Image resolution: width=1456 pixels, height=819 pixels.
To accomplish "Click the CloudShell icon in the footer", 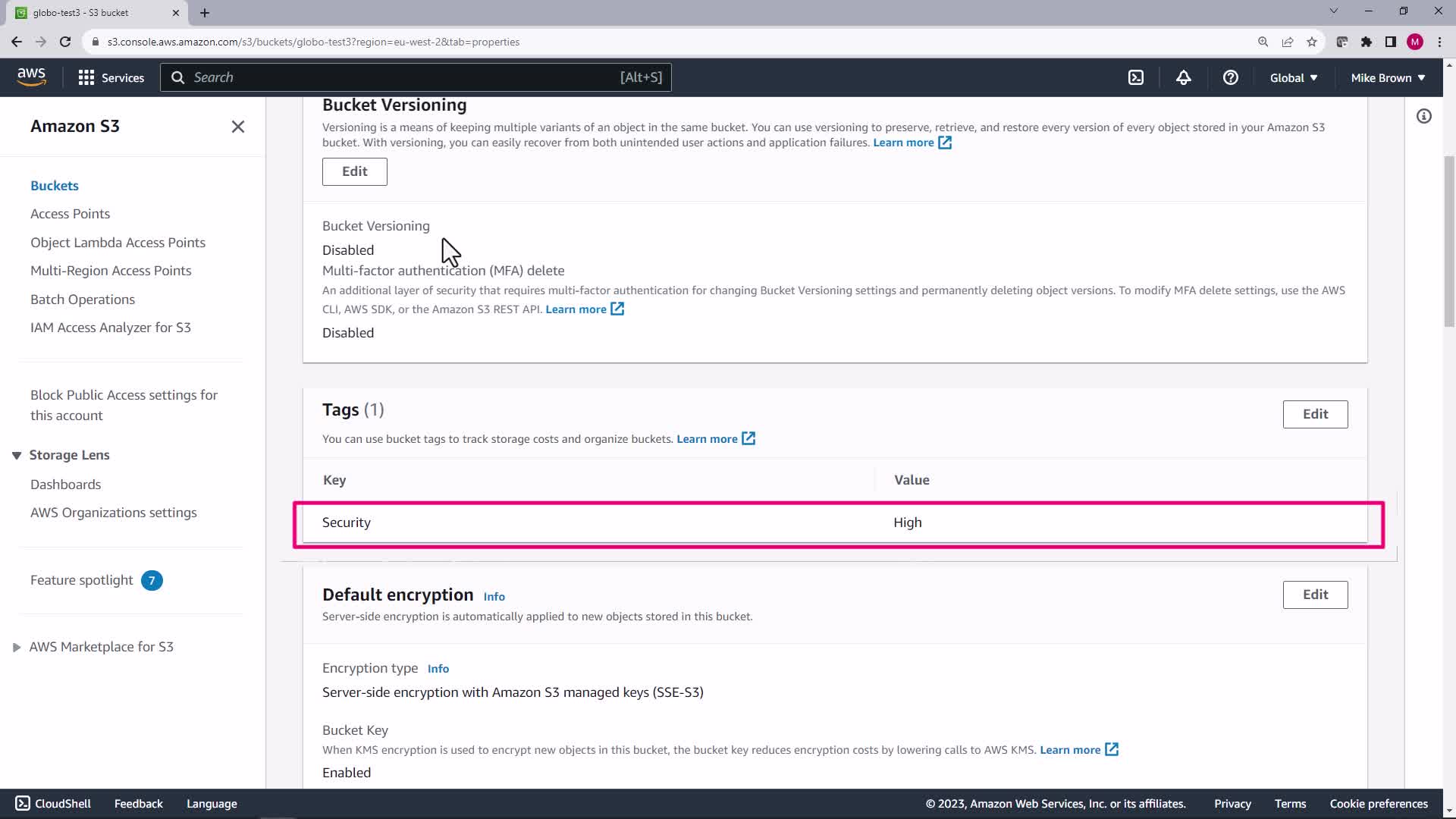I will point(23,803).
